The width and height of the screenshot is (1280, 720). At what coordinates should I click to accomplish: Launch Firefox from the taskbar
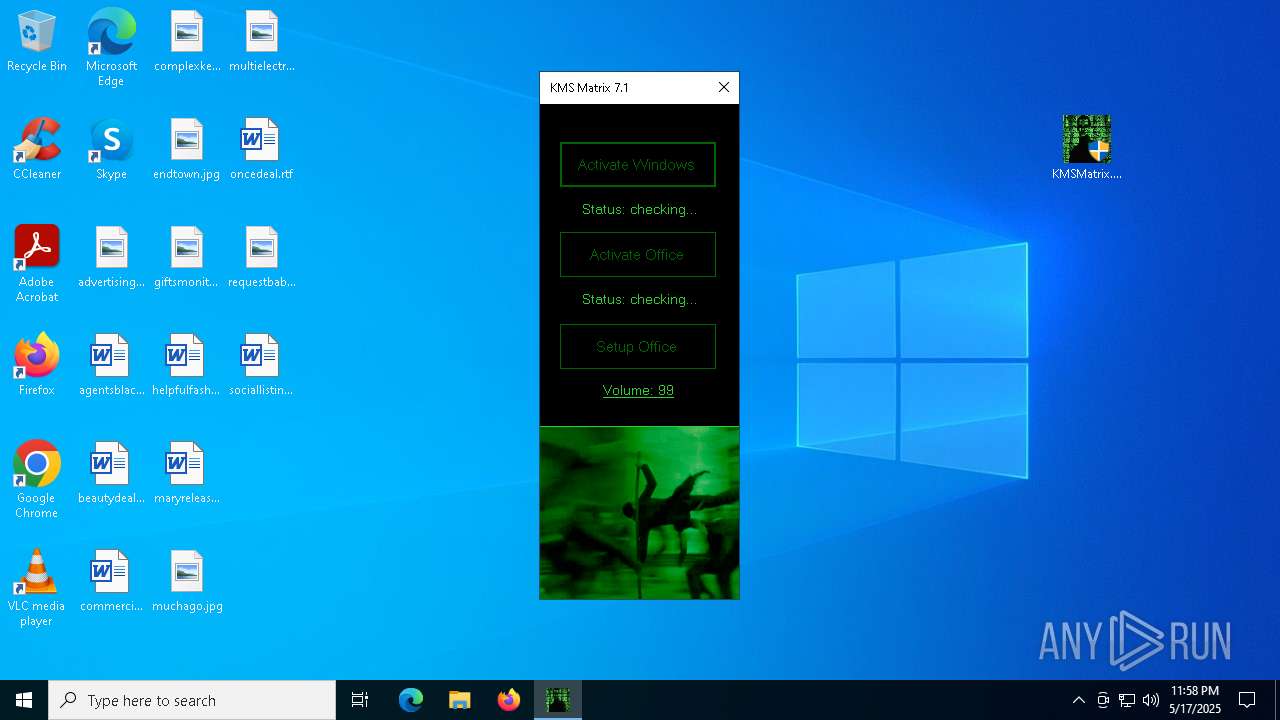(509, 700)
